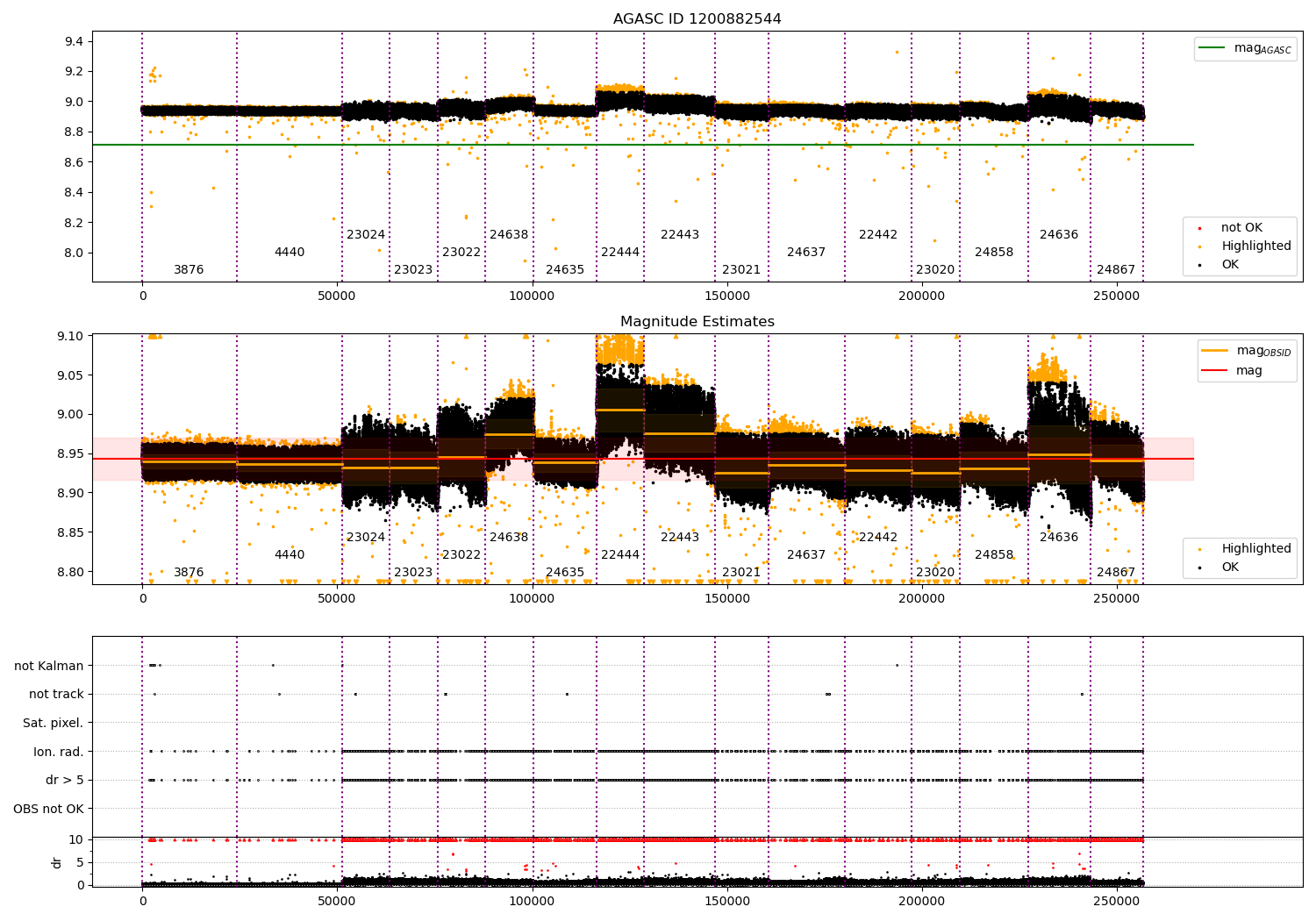Click the 'AGASC ID 1200882544' plot title
The width and height of the screenshot is (1316, 921).
(697, 19)
